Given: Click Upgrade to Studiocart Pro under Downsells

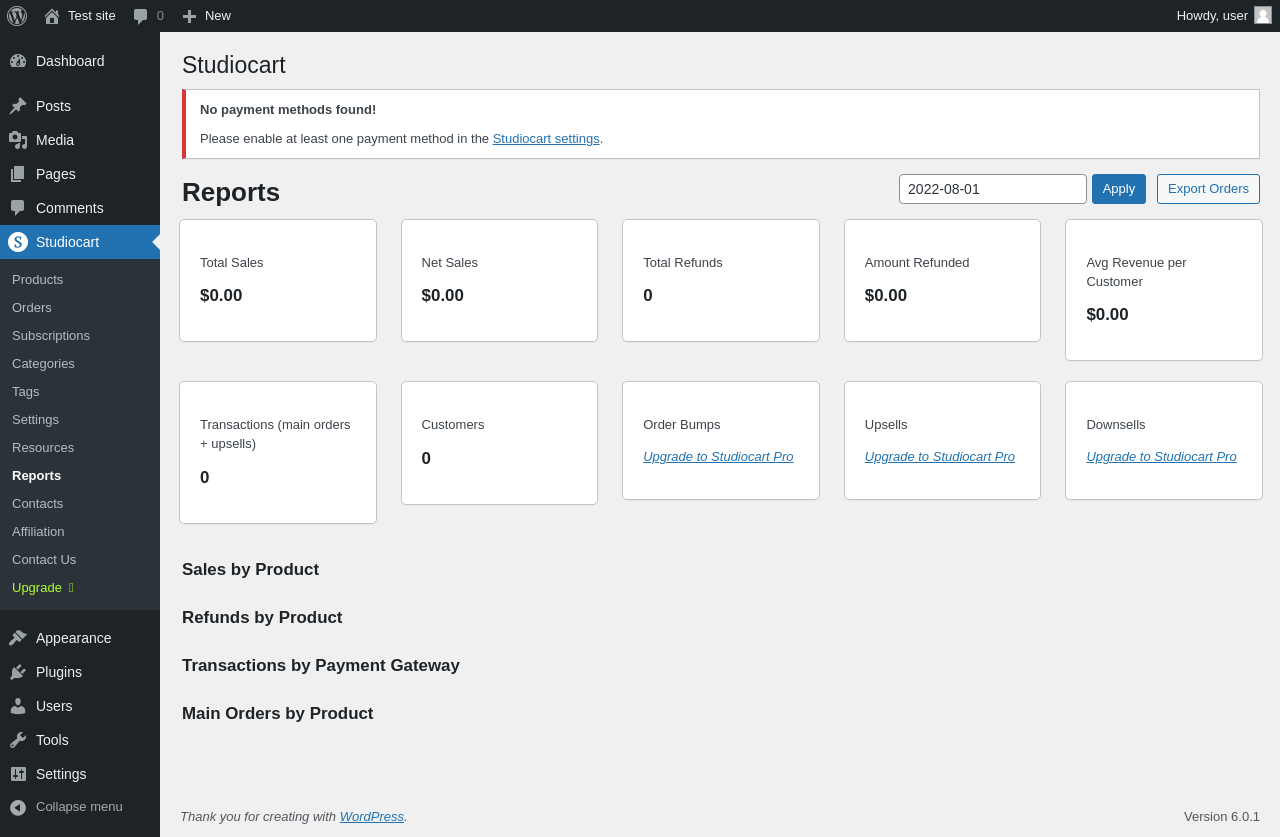Looking at the screenshot, I should click(x=1161, y=457).
